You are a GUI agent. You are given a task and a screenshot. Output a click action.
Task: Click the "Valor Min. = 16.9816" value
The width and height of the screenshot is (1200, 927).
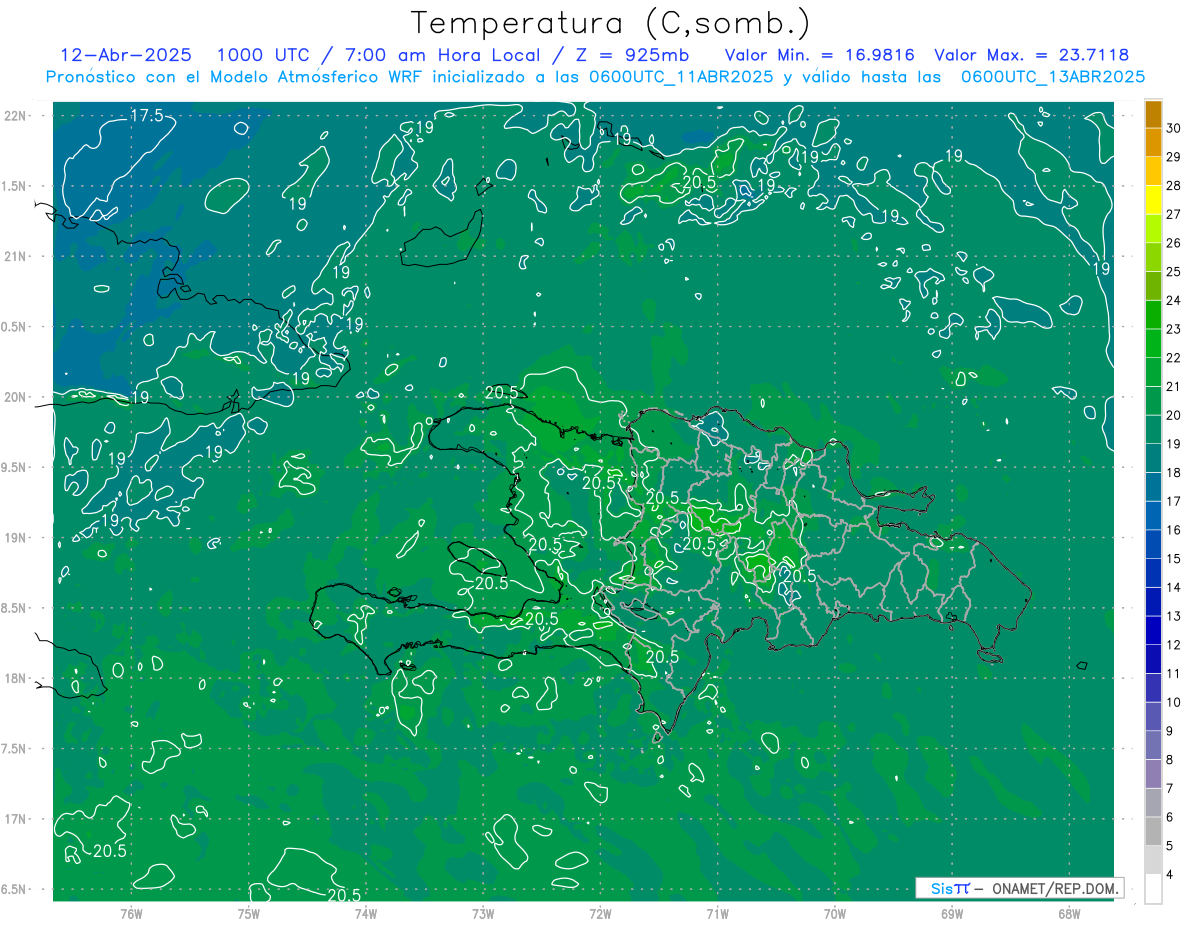point(821,55)
